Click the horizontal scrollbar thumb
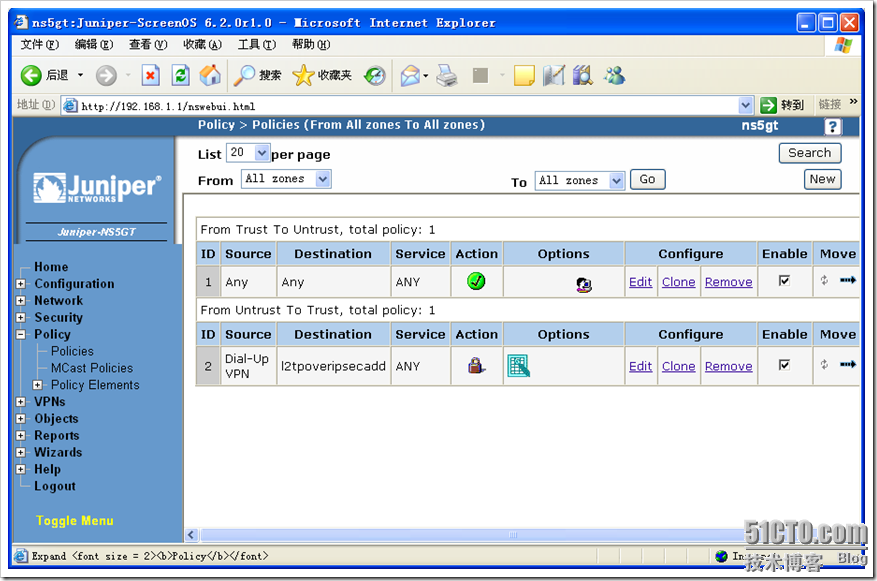Screen dimensions: 877x581 (x=512, y=535)
